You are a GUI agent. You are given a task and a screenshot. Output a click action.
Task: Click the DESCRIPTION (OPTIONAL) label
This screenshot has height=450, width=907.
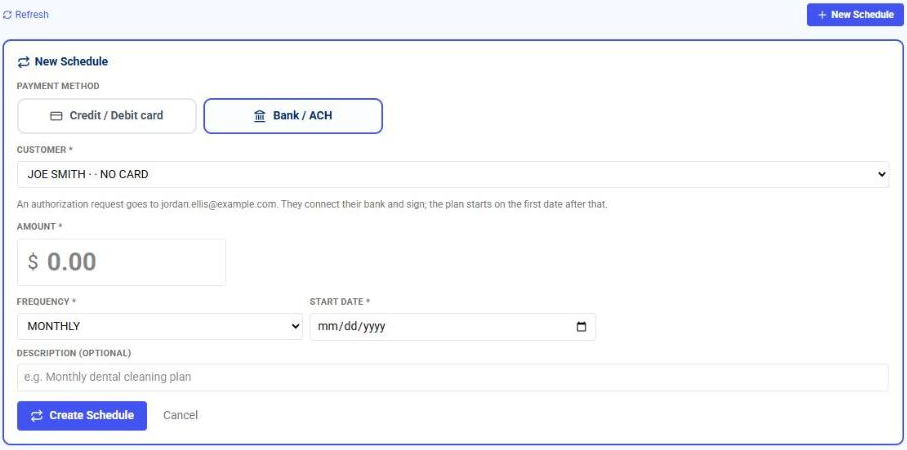(74, 353)
